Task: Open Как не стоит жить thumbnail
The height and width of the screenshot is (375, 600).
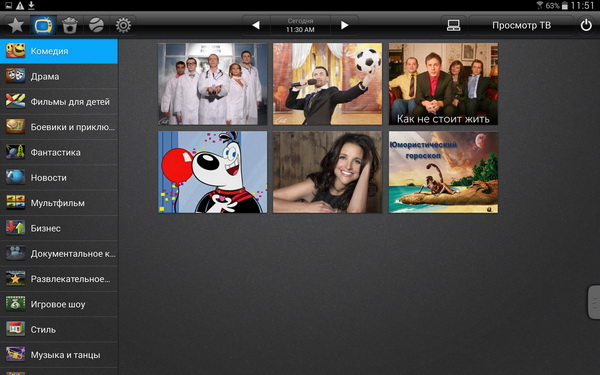Action: (443, 84)
